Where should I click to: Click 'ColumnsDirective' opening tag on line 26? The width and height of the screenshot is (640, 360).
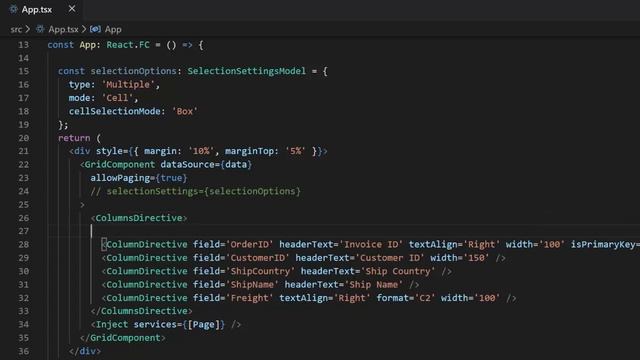click(x=139, y=218)
